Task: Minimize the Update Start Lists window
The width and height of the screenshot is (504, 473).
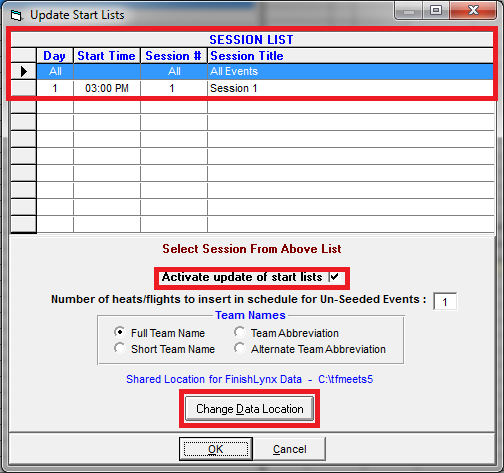Action: coord(409,11)
